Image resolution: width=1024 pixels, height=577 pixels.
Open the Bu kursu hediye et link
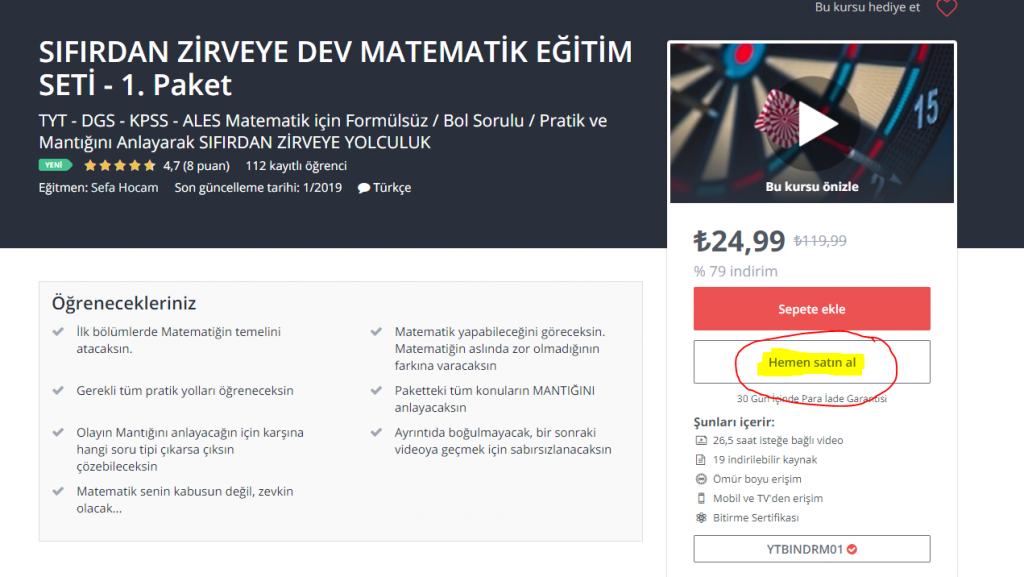click(867, 7)
